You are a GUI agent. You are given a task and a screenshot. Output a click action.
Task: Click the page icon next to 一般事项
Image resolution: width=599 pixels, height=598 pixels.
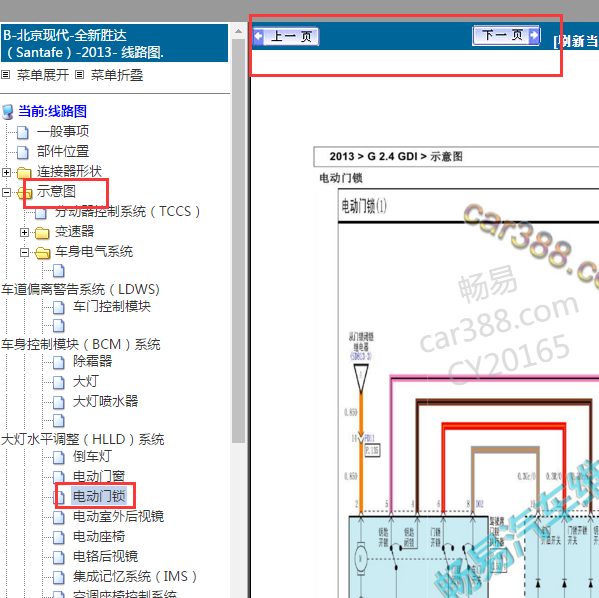[x=23, y=133]
